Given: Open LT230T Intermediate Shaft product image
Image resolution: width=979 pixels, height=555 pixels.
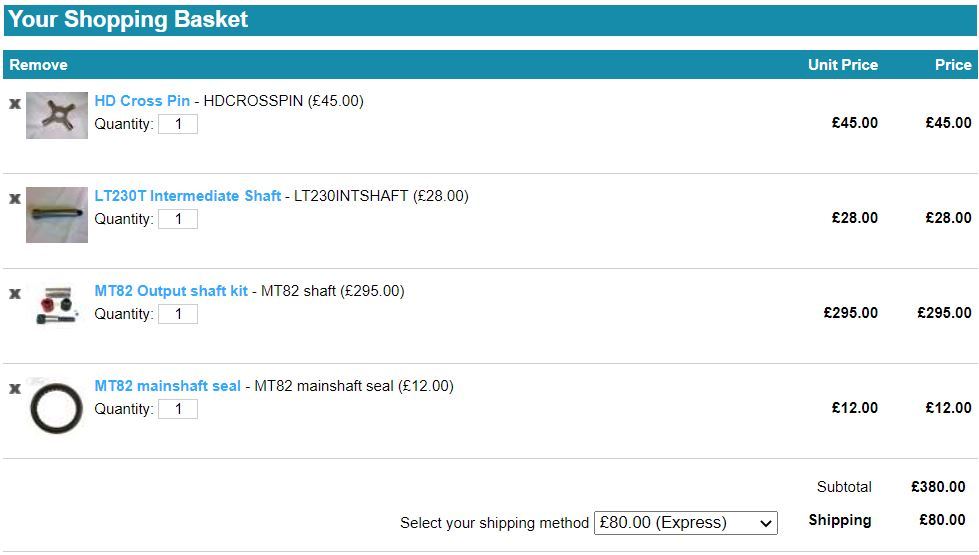Looking at the screenshot, I should 57,215.
